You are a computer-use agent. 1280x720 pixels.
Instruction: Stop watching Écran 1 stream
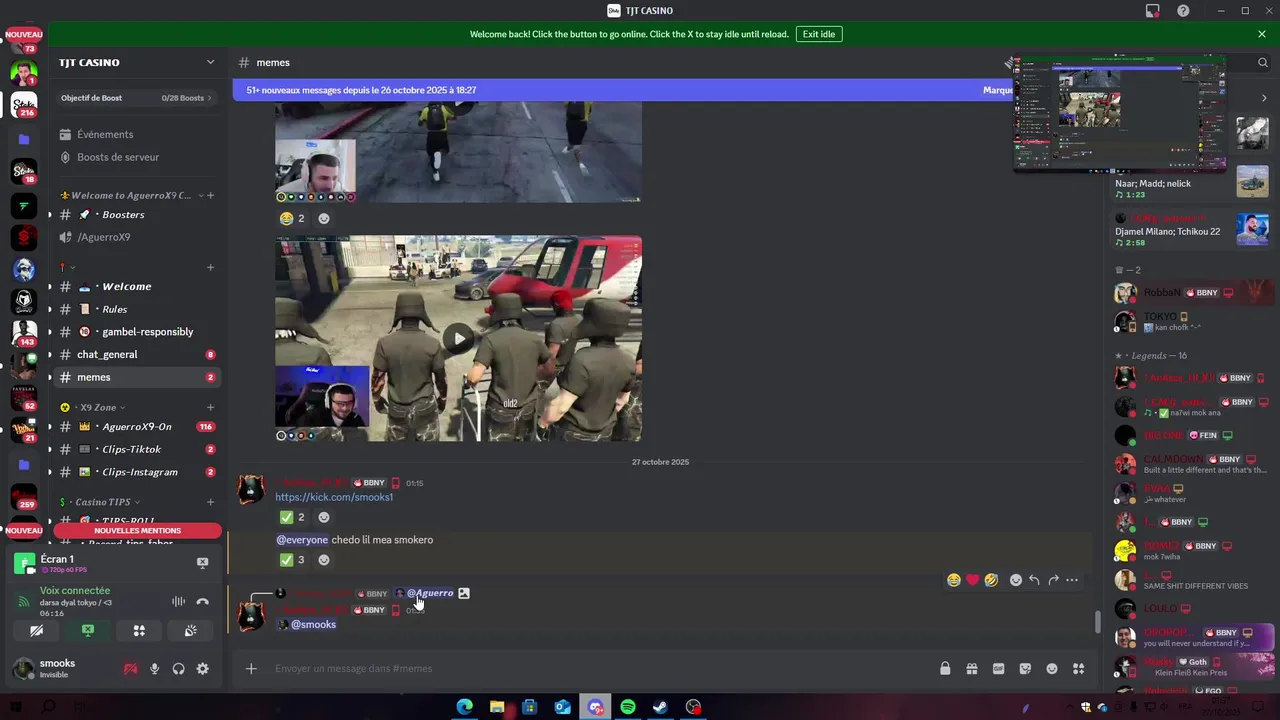(x=202, y=563)
